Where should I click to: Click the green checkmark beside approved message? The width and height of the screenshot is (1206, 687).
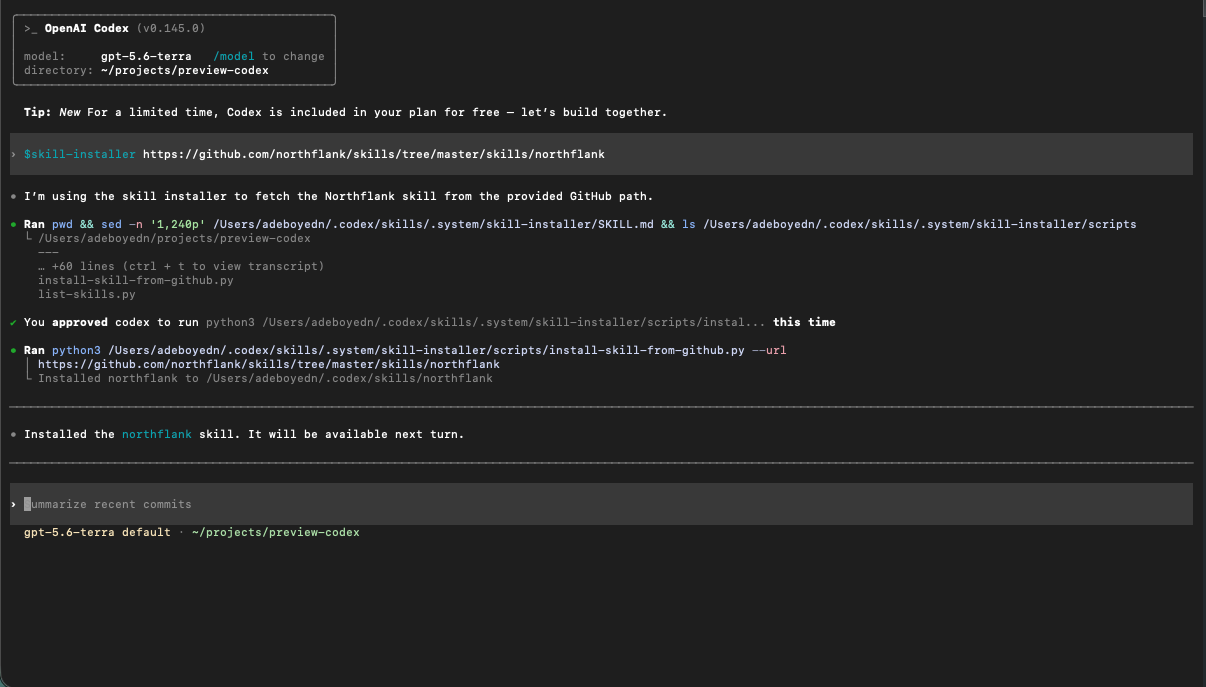[x=13, y=323]
